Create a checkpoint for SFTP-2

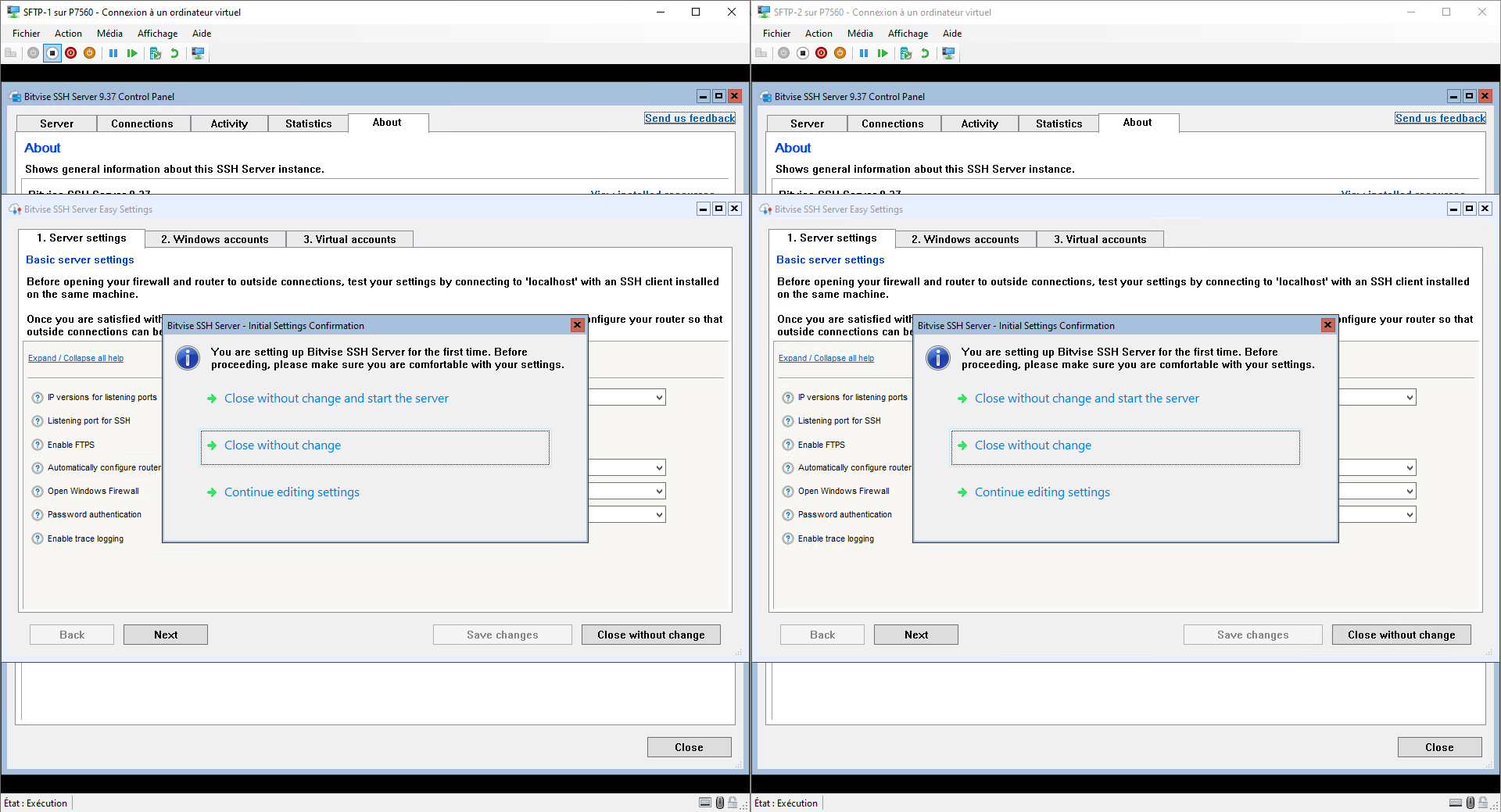click(906, 53)
